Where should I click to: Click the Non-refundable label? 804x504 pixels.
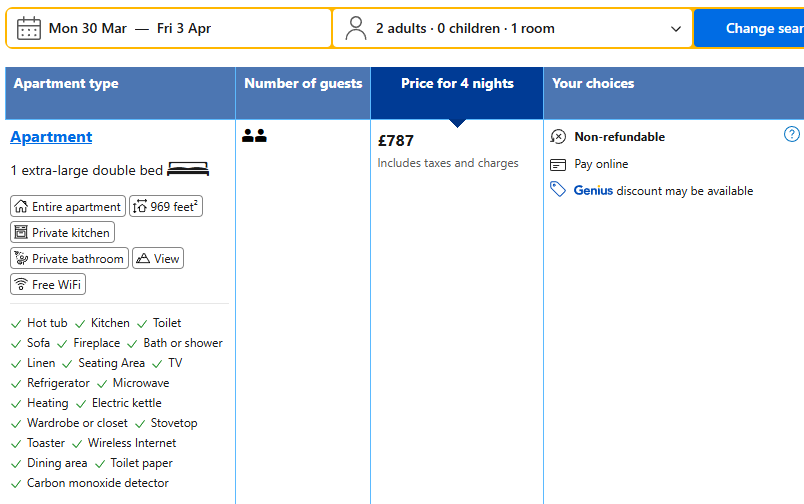(619, 136)
